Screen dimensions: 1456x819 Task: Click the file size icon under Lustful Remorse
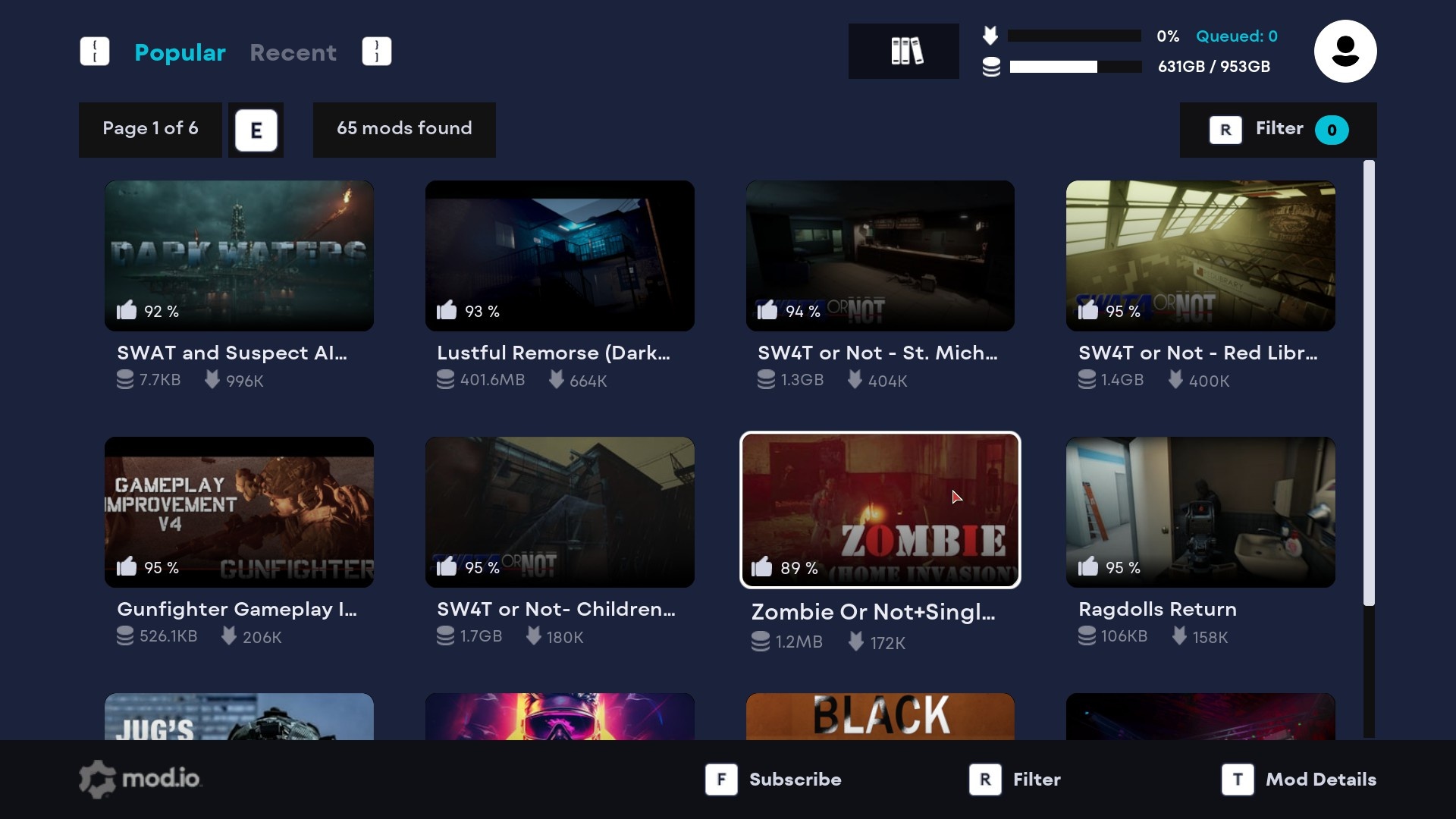coord(446,379)
